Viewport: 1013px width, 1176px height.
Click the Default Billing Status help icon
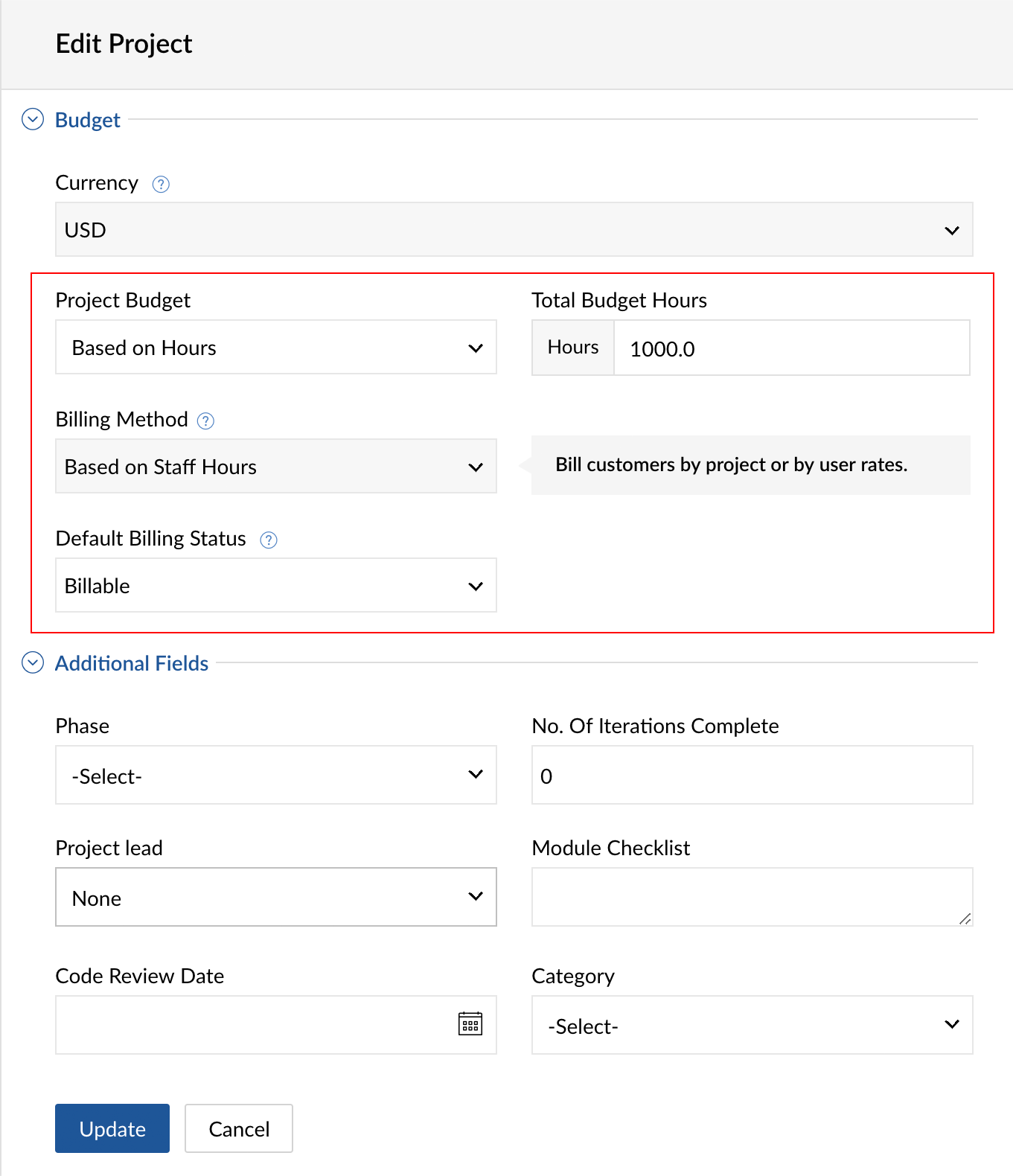[x=269, y=540]
